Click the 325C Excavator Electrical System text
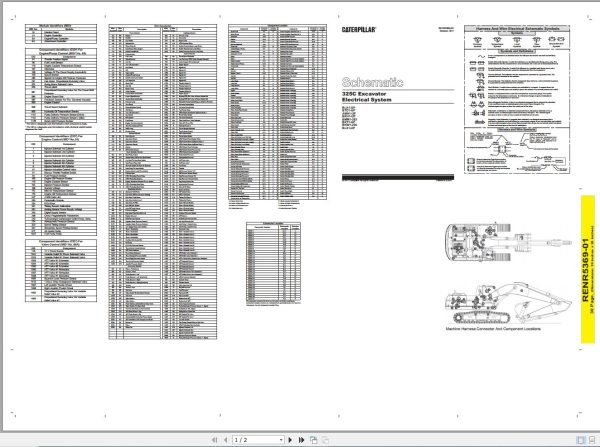 (x=367, y=97)
